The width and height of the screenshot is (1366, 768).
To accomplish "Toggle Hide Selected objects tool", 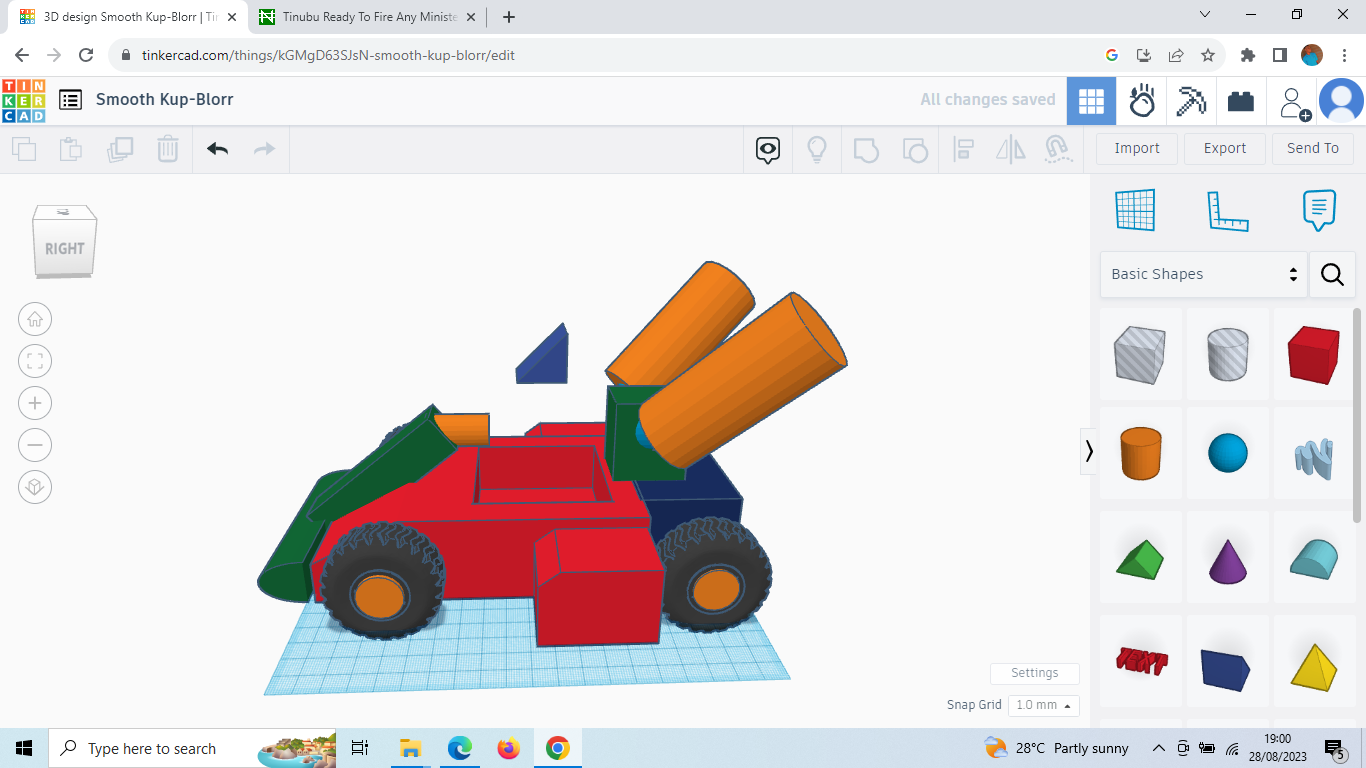I will (766, 148).
